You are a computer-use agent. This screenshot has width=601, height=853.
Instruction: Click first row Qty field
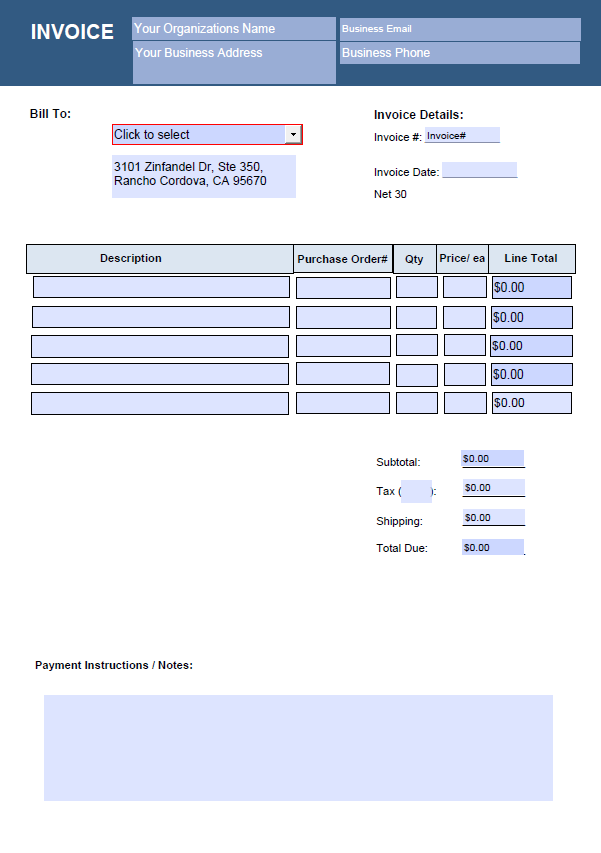tap(417, 287)
